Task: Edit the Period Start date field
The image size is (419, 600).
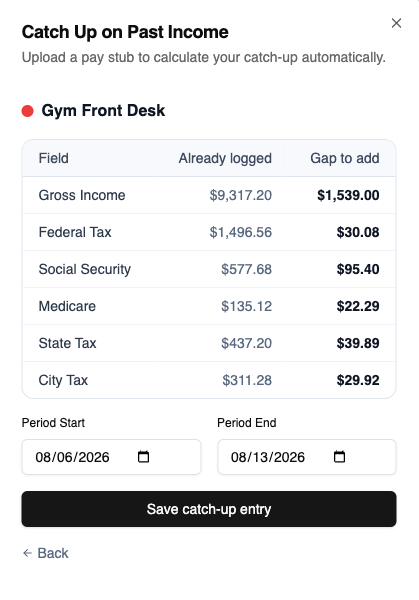Action: pyautogui.click(x=111, y=457)
